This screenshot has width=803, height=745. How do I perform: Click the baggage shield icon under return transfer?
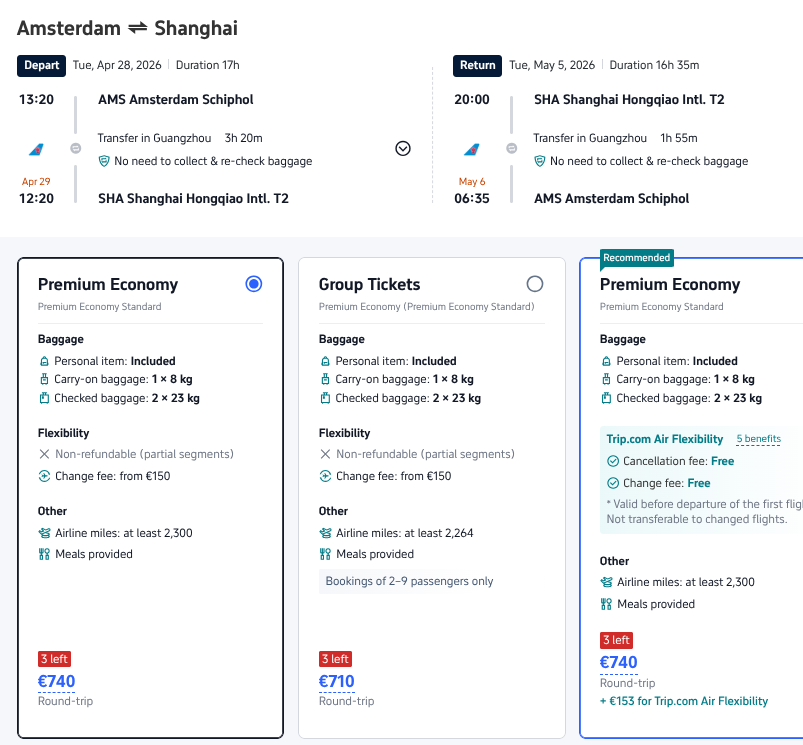point(540,161)
